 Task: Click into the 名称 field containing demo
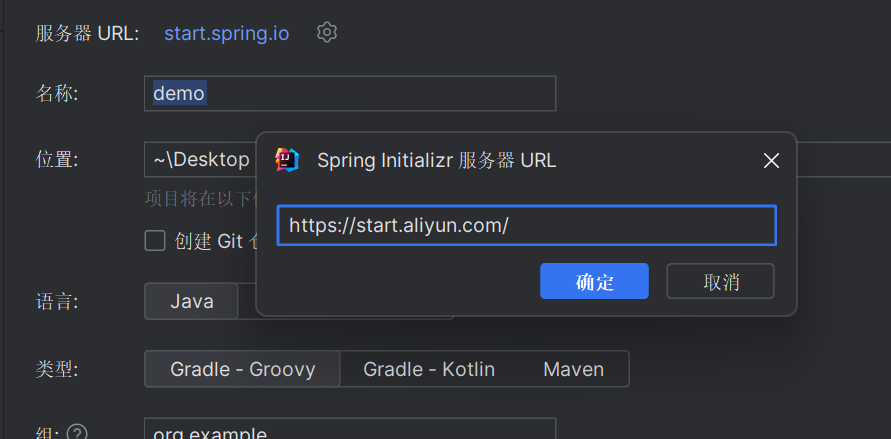click(x=350, y=93)
